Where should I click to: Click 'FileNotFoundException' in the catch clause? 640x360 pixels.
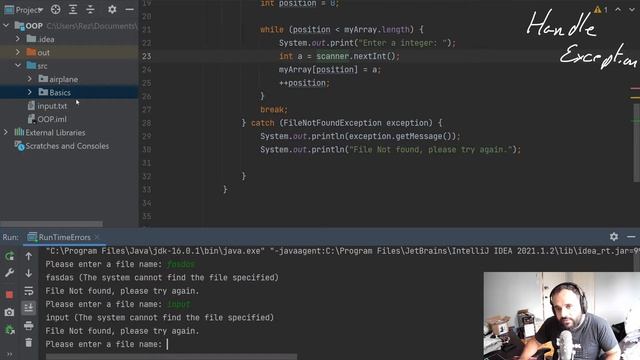tap(332, 123)
